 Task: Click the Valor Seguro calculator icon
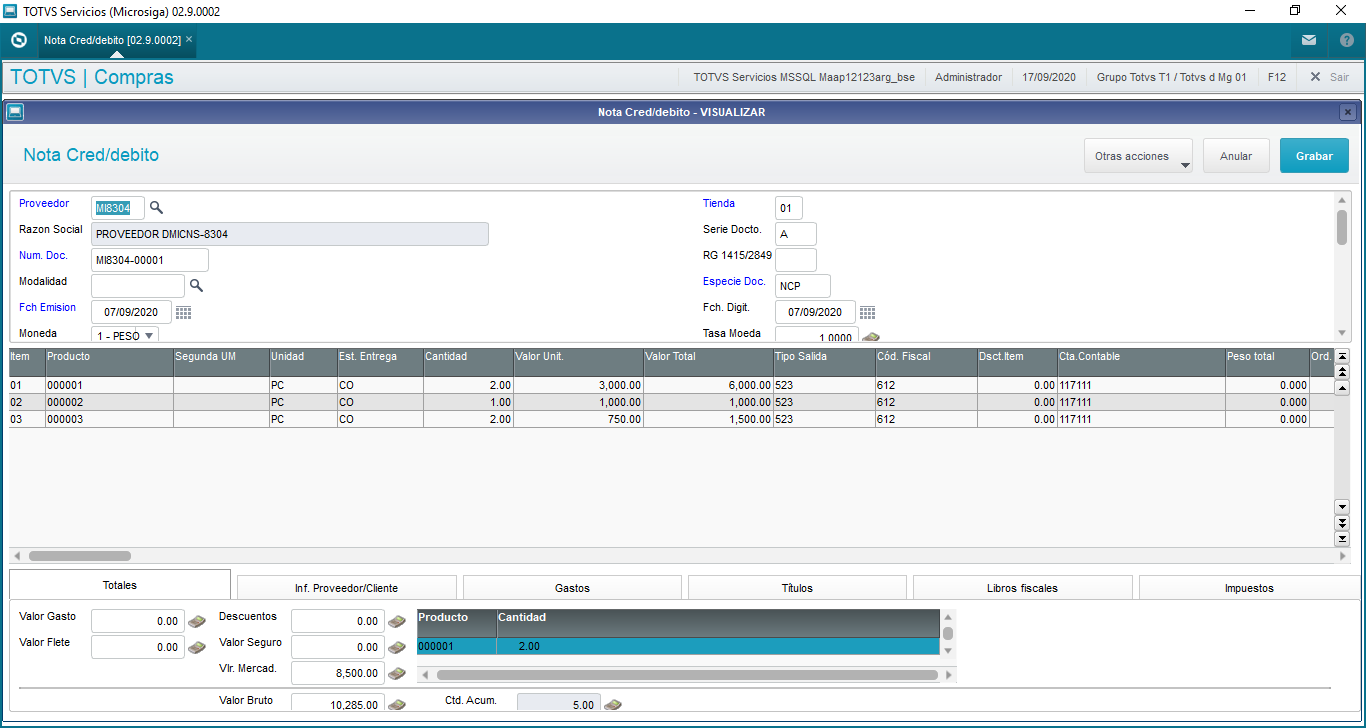[x=397, y=647]
